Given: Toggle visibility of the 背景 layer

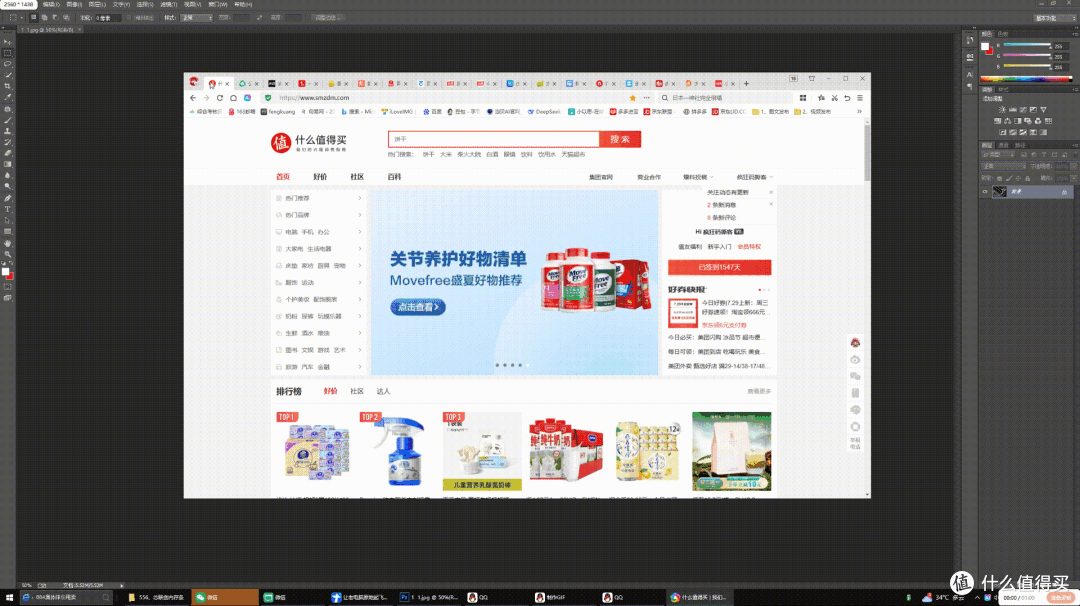Looking at the screenshot, I should 985,192.
